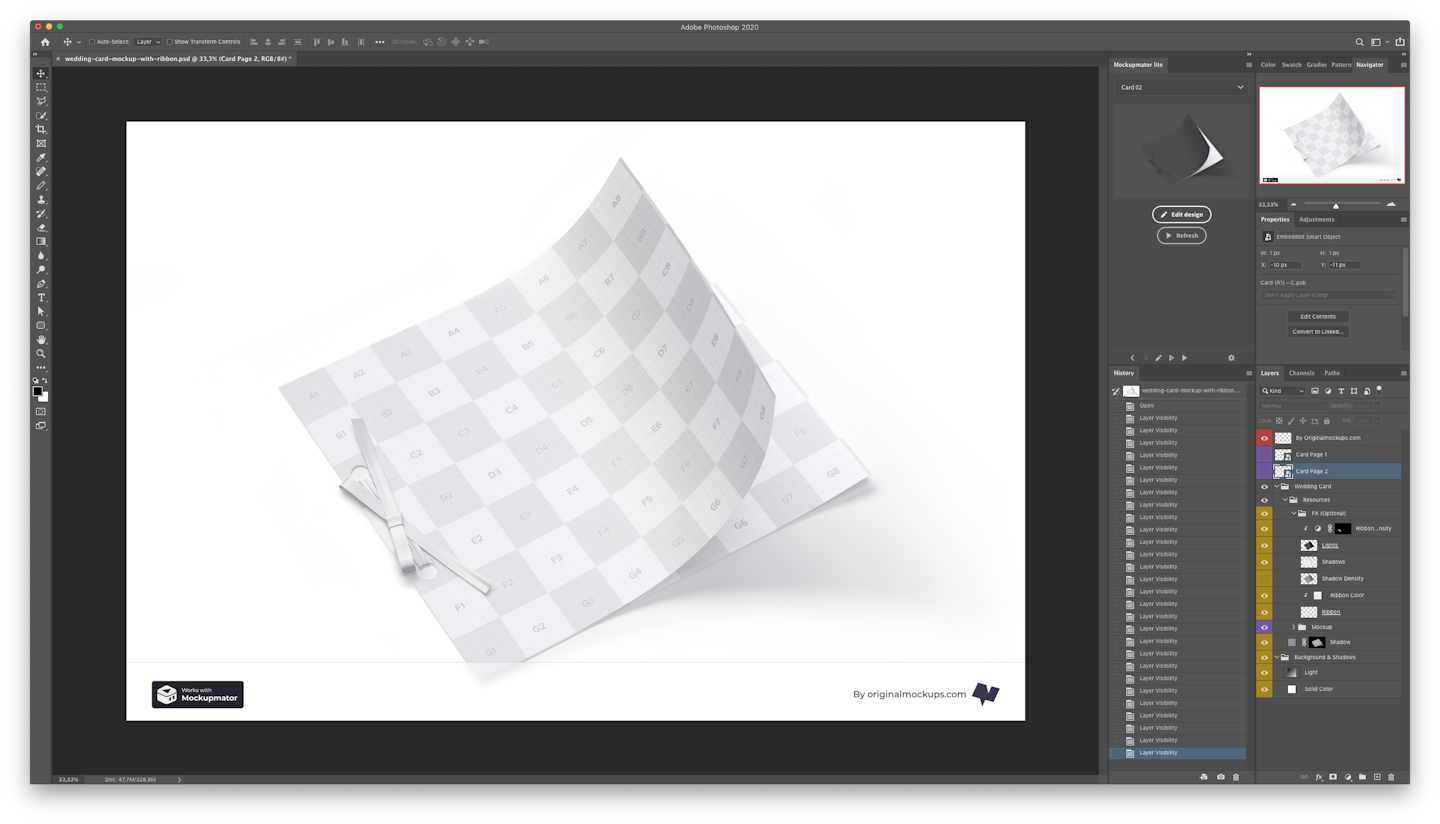Select the Crop tool
1440x824 pixels.
click(41, 129)
